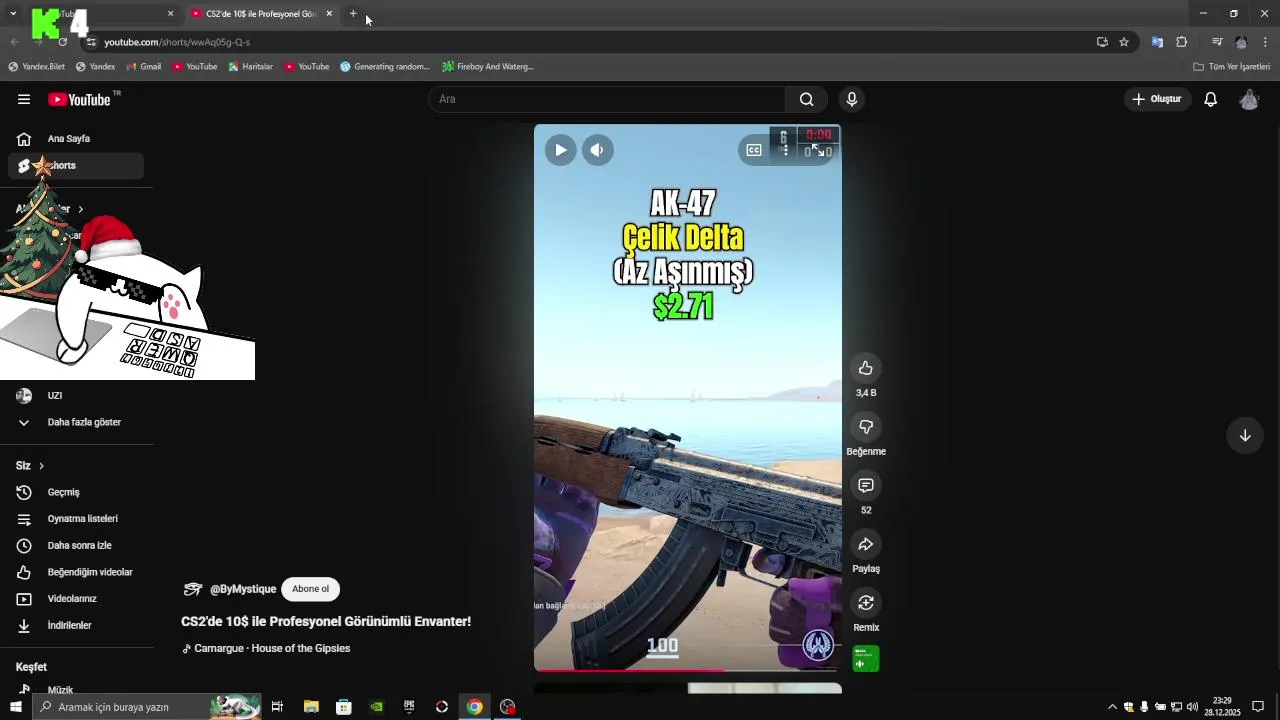Open the Fireboy And Waterg bookmark
This screenshot has width=1280, height=720.
(488, 67)
